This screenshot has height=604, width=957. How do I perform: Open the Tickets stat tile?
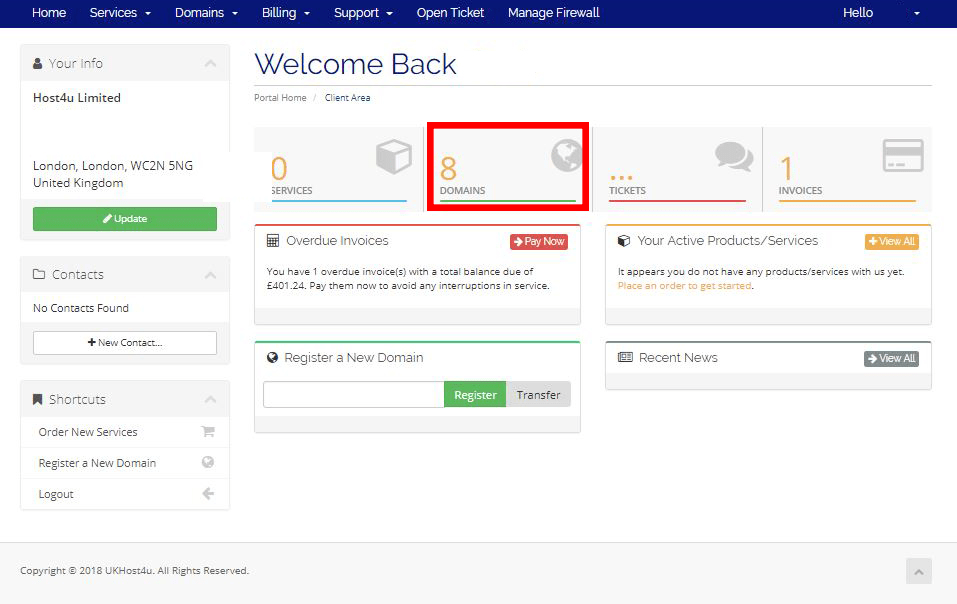677,169
